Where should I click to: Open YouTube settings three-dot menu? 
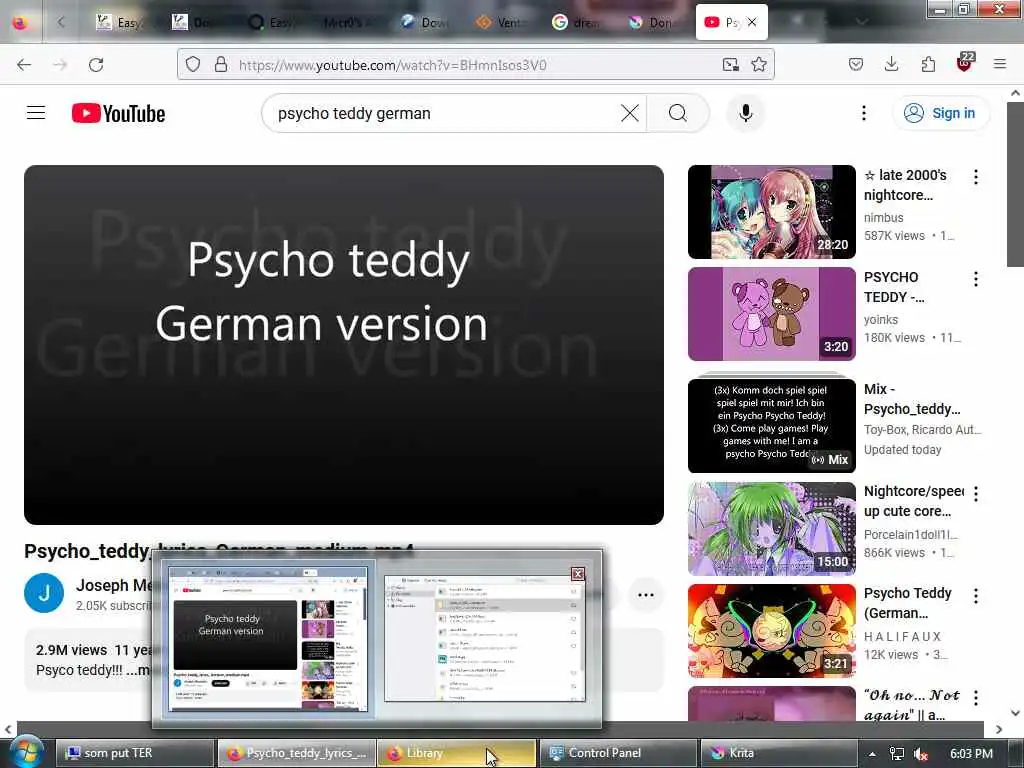pyautogui.click(x=863, y=113)
